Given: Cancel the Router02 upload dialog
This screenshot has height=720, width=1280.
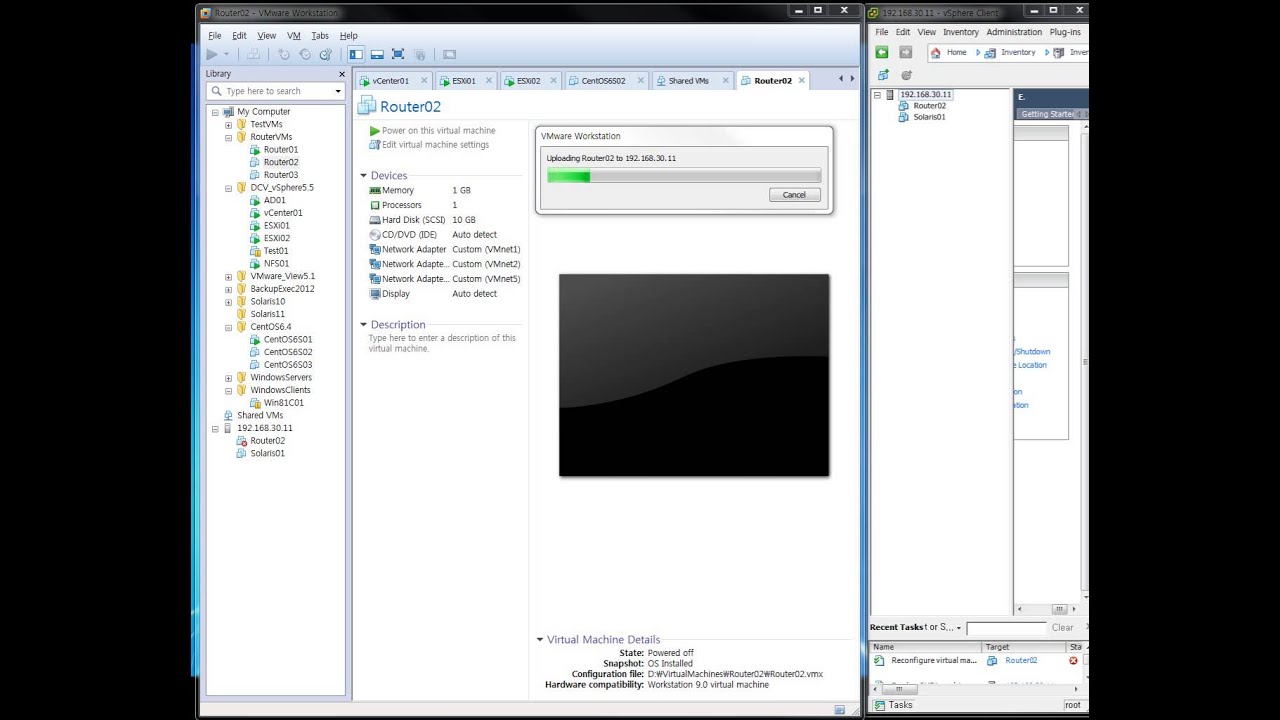Looking at the screenshot, I should 795,195.
